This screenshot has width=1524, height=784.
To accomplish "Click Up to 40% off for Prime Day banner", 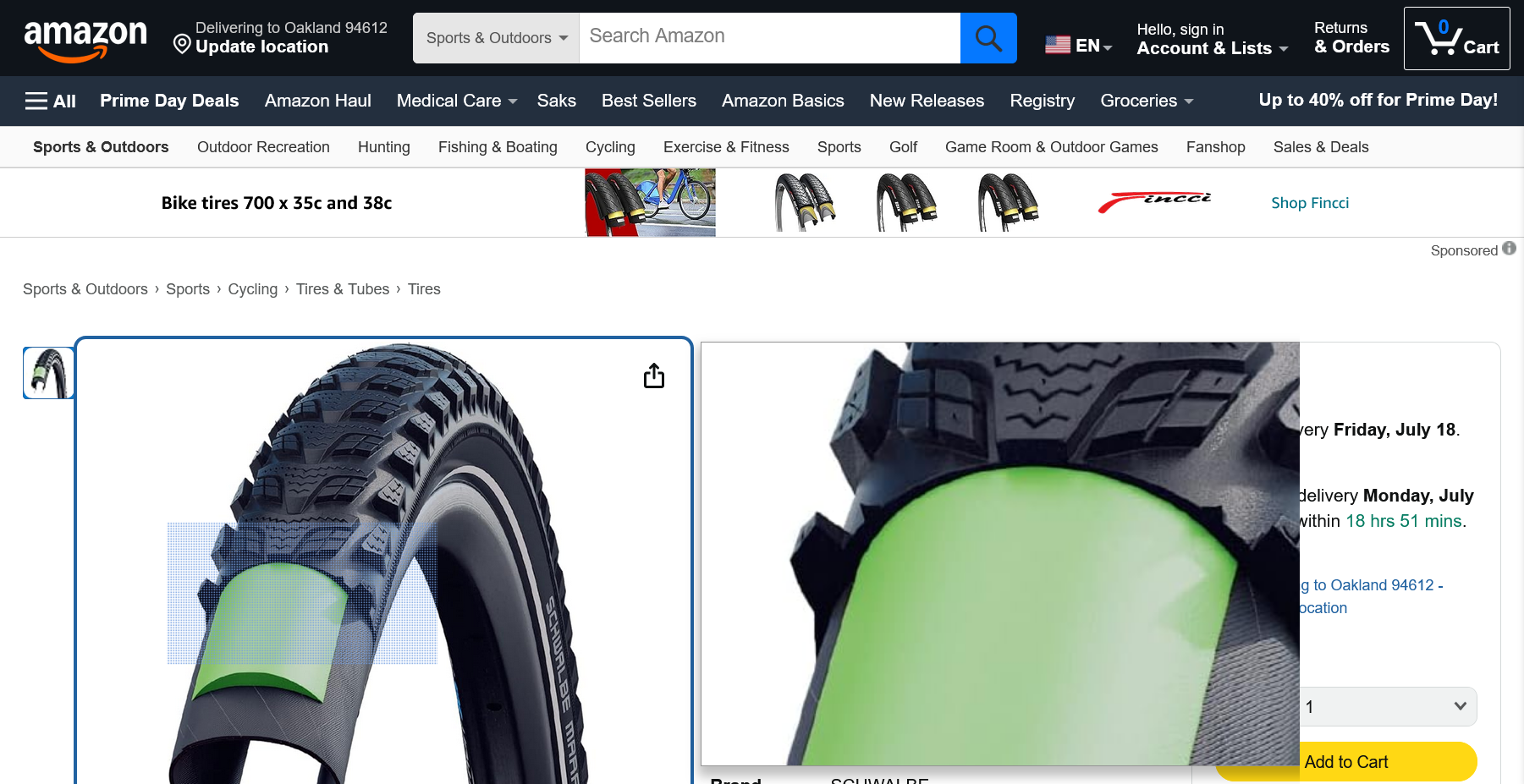I will 1378,100.
